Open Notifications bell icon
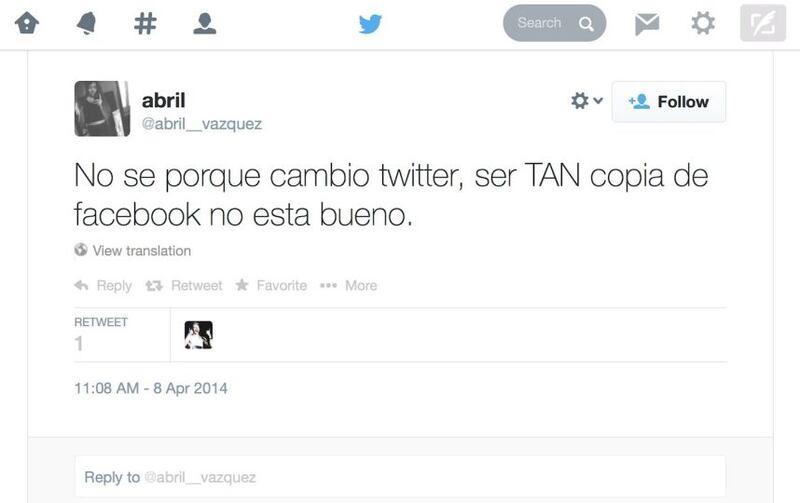Screen dimensions: 800x503 (x=86, y=23)
